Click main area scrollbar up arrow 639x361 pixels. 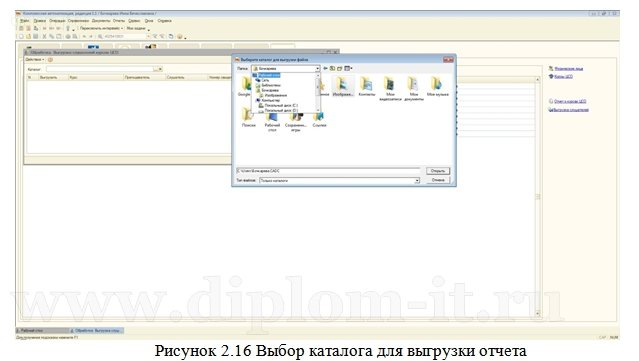point(538,80)
